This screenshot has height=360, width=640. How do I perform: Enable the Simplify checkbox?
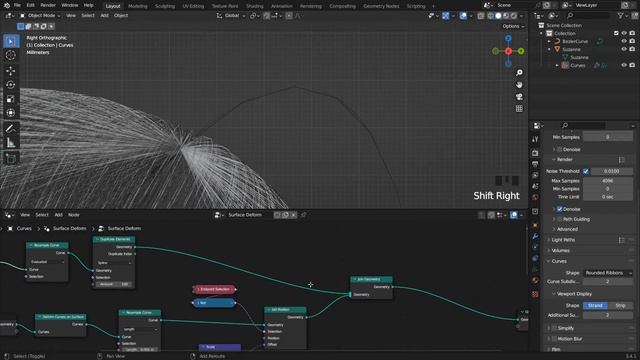click(x=554, y=328)
